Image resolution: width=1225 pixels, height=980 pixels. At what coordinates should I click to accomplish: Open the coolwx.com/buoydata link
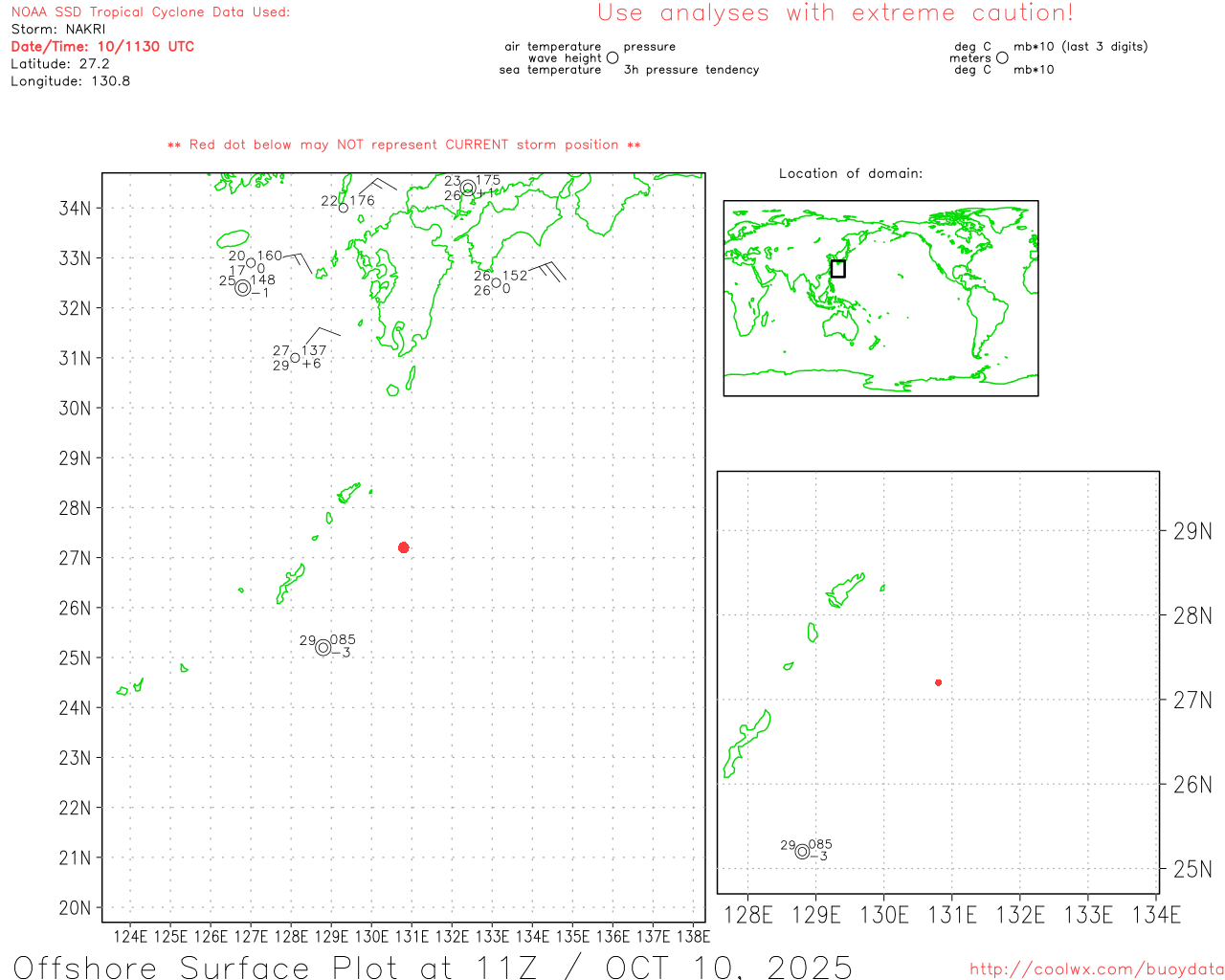1096,969
